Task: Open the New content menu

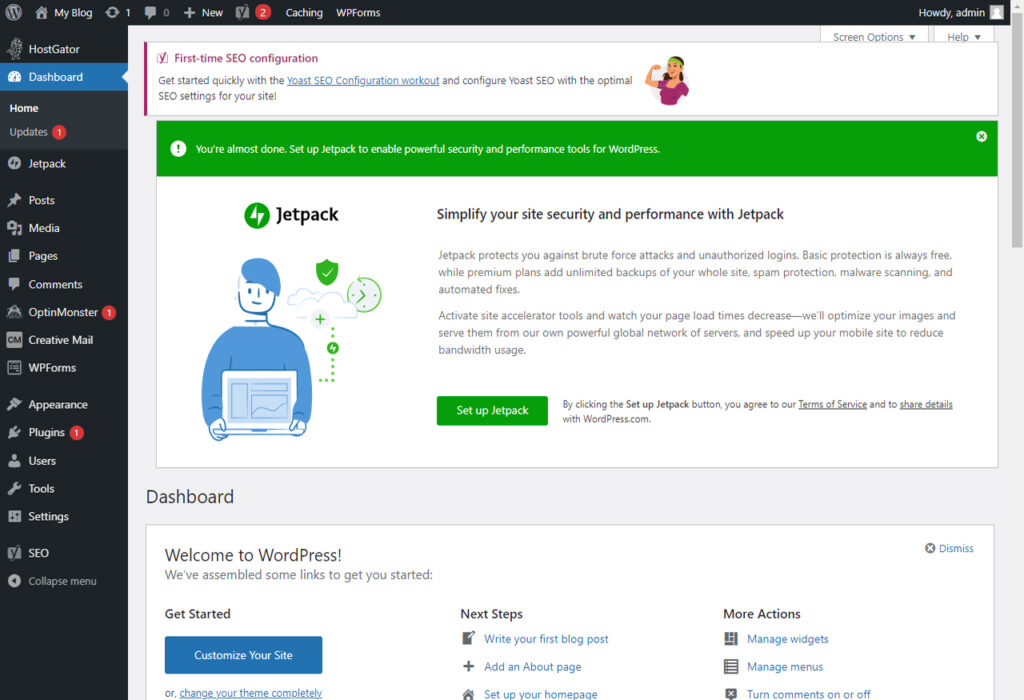Action: (203, 12)
